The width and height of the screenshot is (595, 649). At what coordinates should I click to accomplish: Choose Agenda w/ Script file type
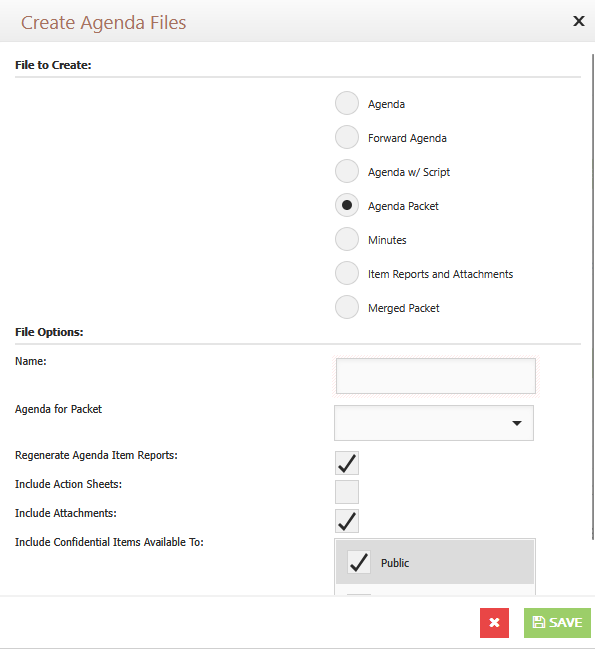[347, 171]
